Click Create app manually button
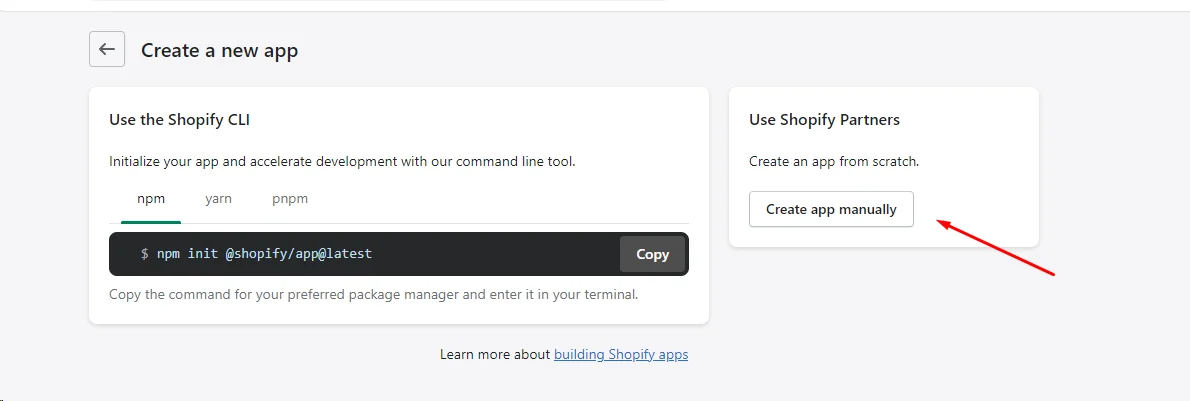Screen dimensions: 1190x401 click(x=831, y=209)
